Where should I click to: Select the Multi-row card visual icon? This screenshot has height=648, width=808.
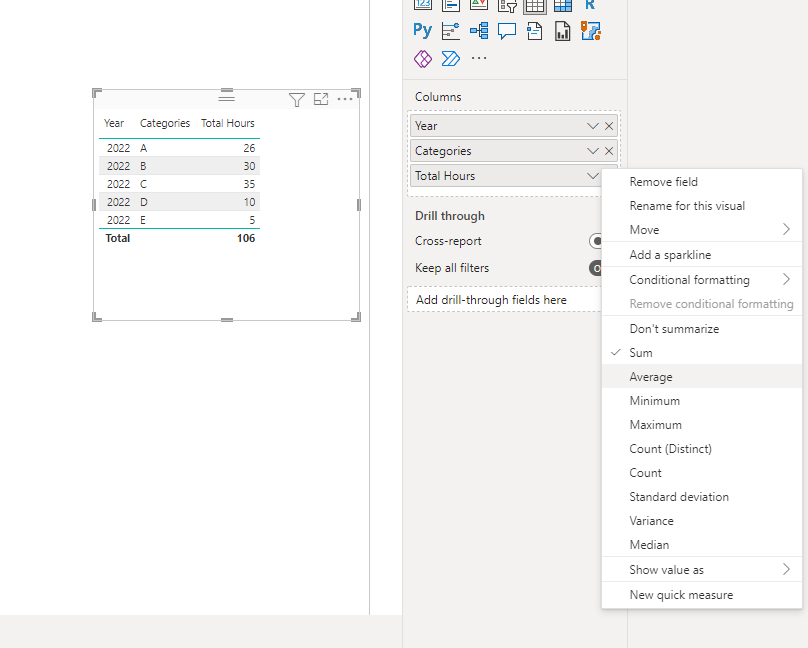450,5
